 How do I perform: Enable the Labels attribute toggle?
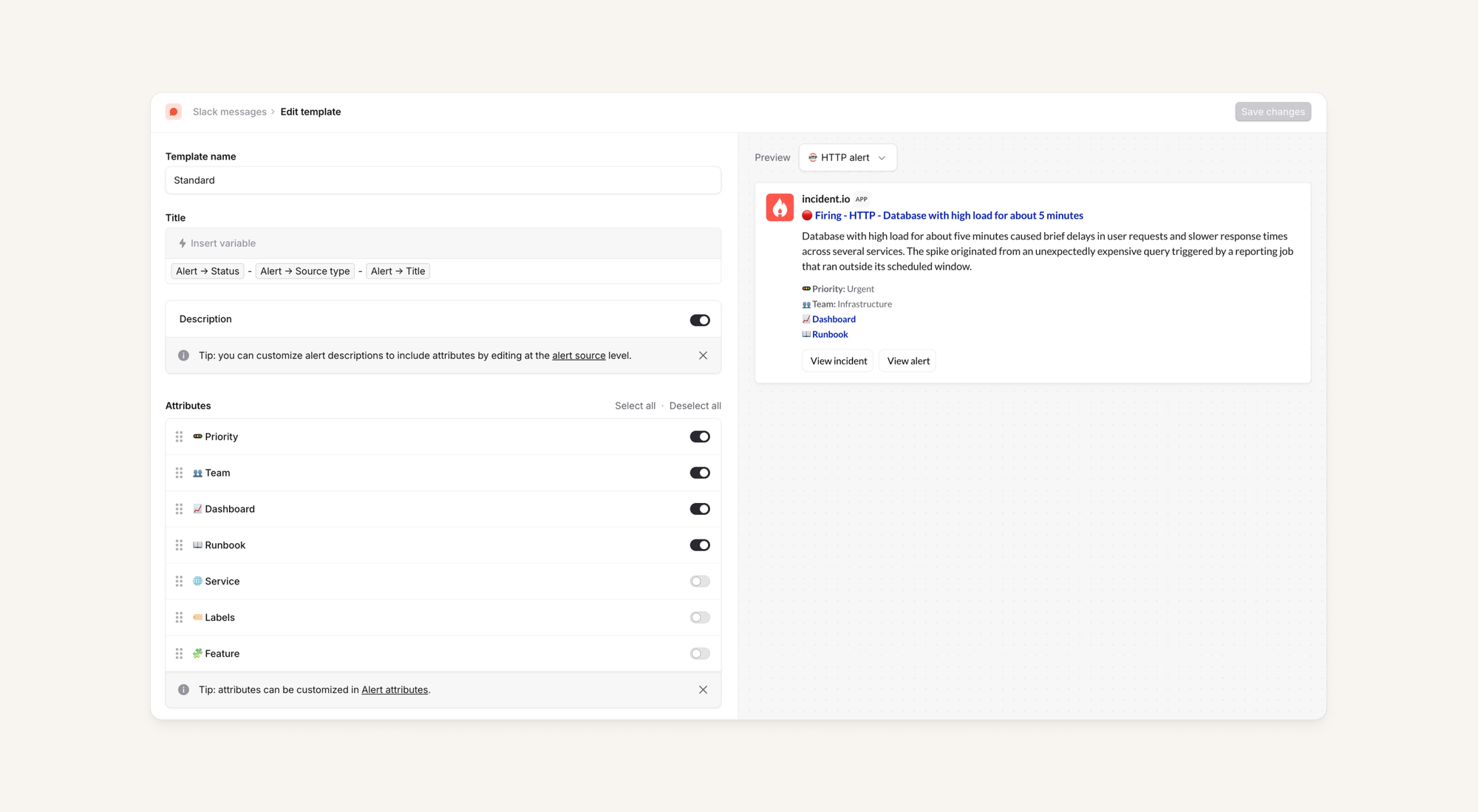point(699,618)
